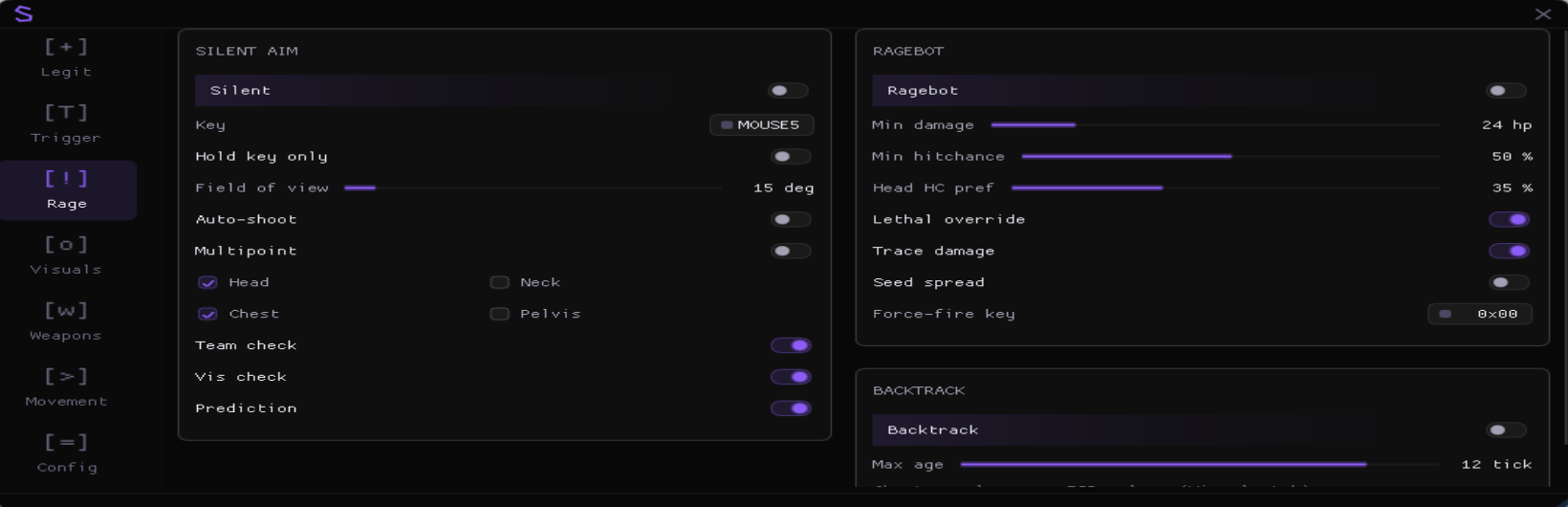The image size is (1568, 507).
Task: Click the Force-fire key 0x00 field
Action: (x=1480, y=314)
